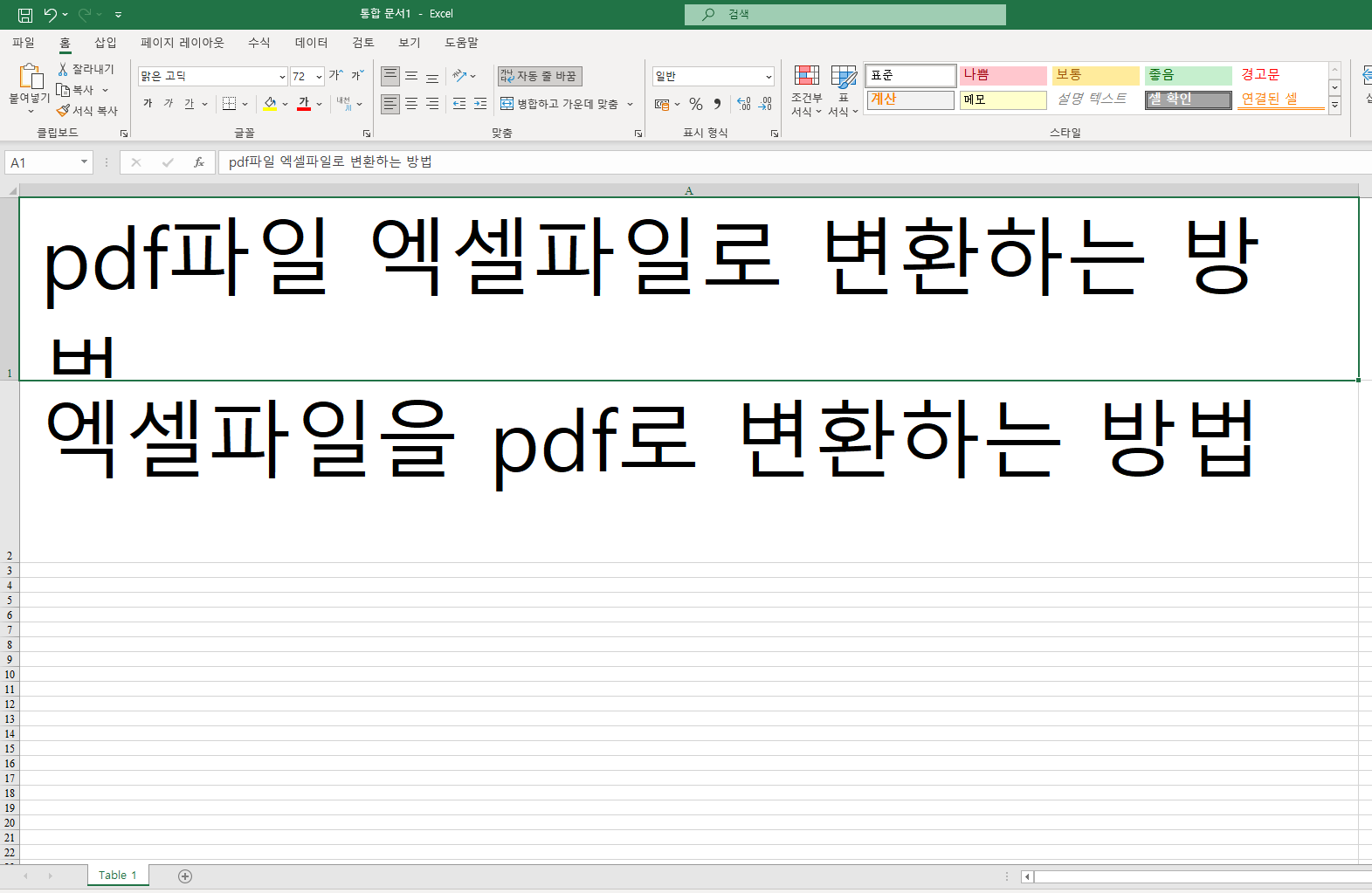The width and height of the screenshot is (1372, 893).
Task: Open the Insert (삽입) tab
Action: [x=106, y=43]
